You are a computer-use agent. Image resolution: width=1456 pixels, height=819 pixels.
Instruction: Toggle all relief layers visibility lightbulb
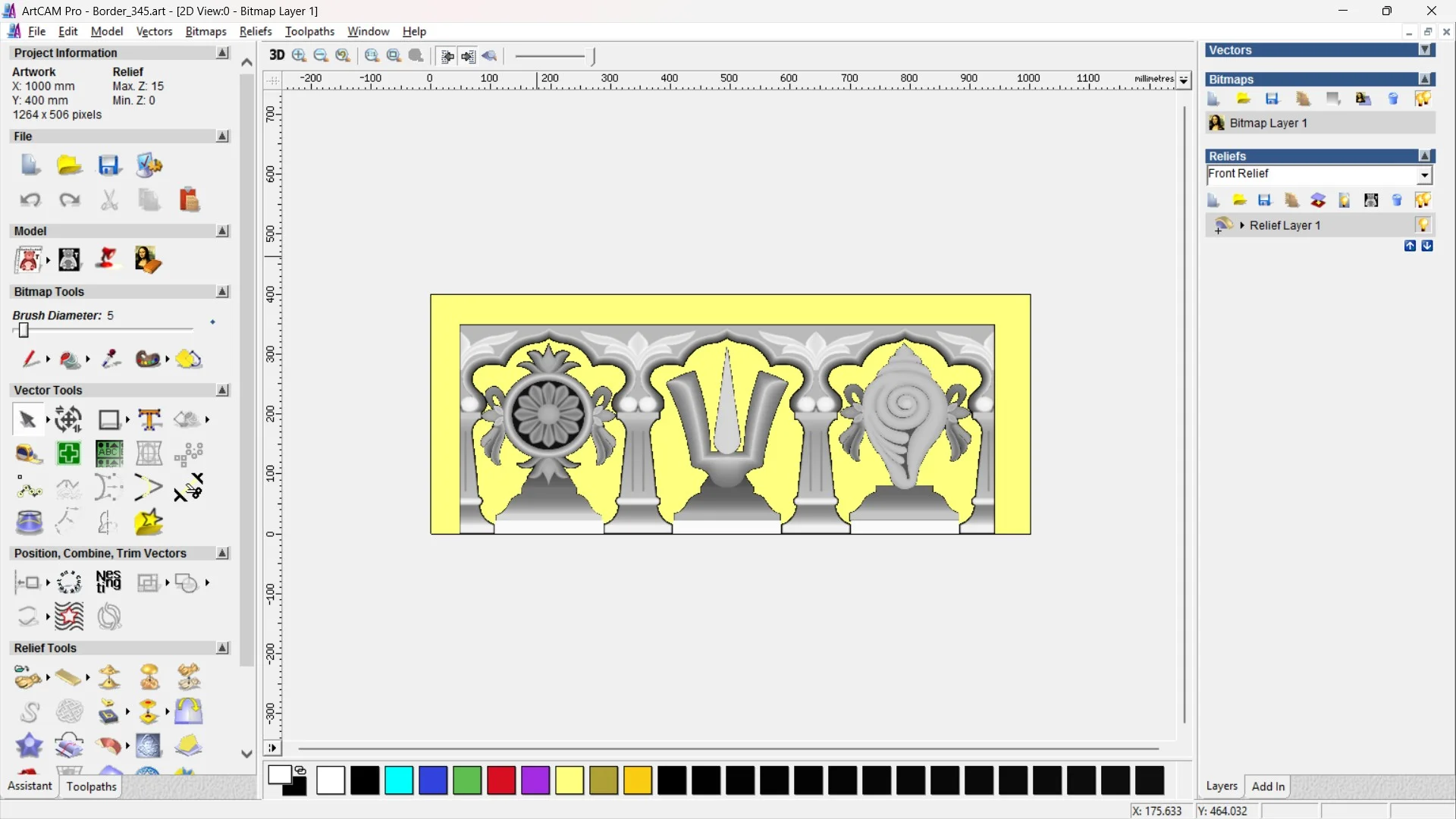pyautogui.click(x=1423, y=200)
